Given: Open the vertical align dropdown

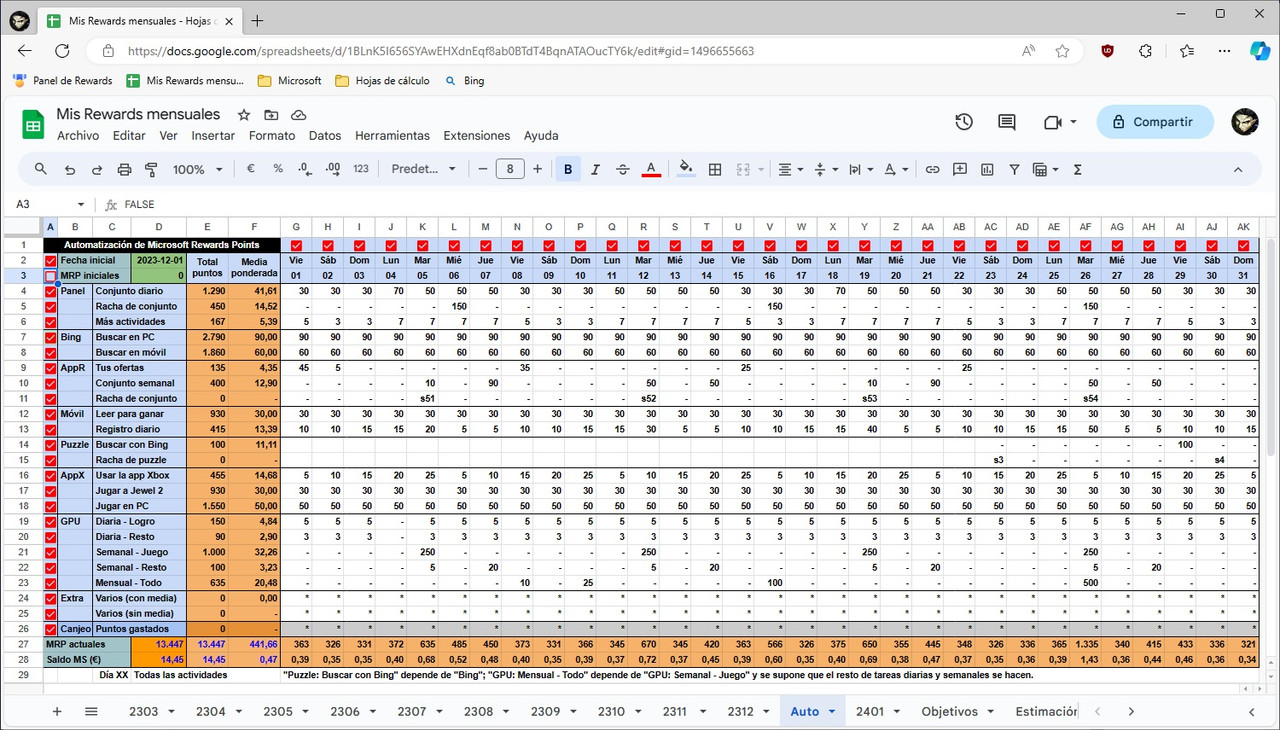Looking at the screenshot, I should 826,169.
